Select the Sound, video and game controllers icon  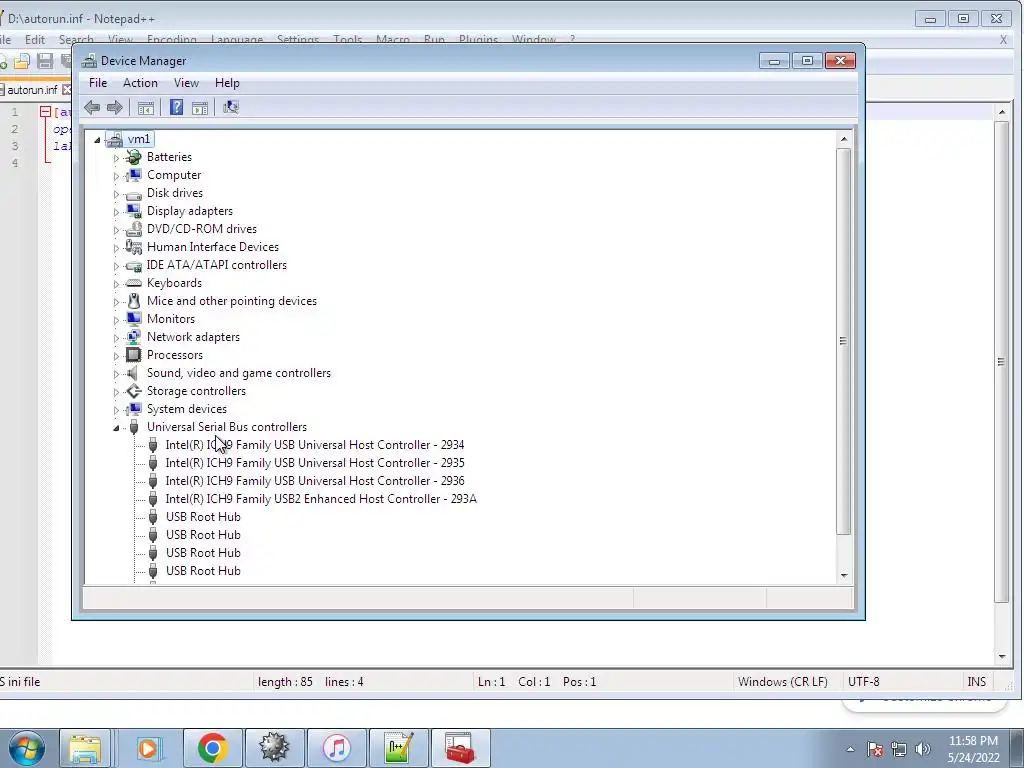(x=133, y=373)
